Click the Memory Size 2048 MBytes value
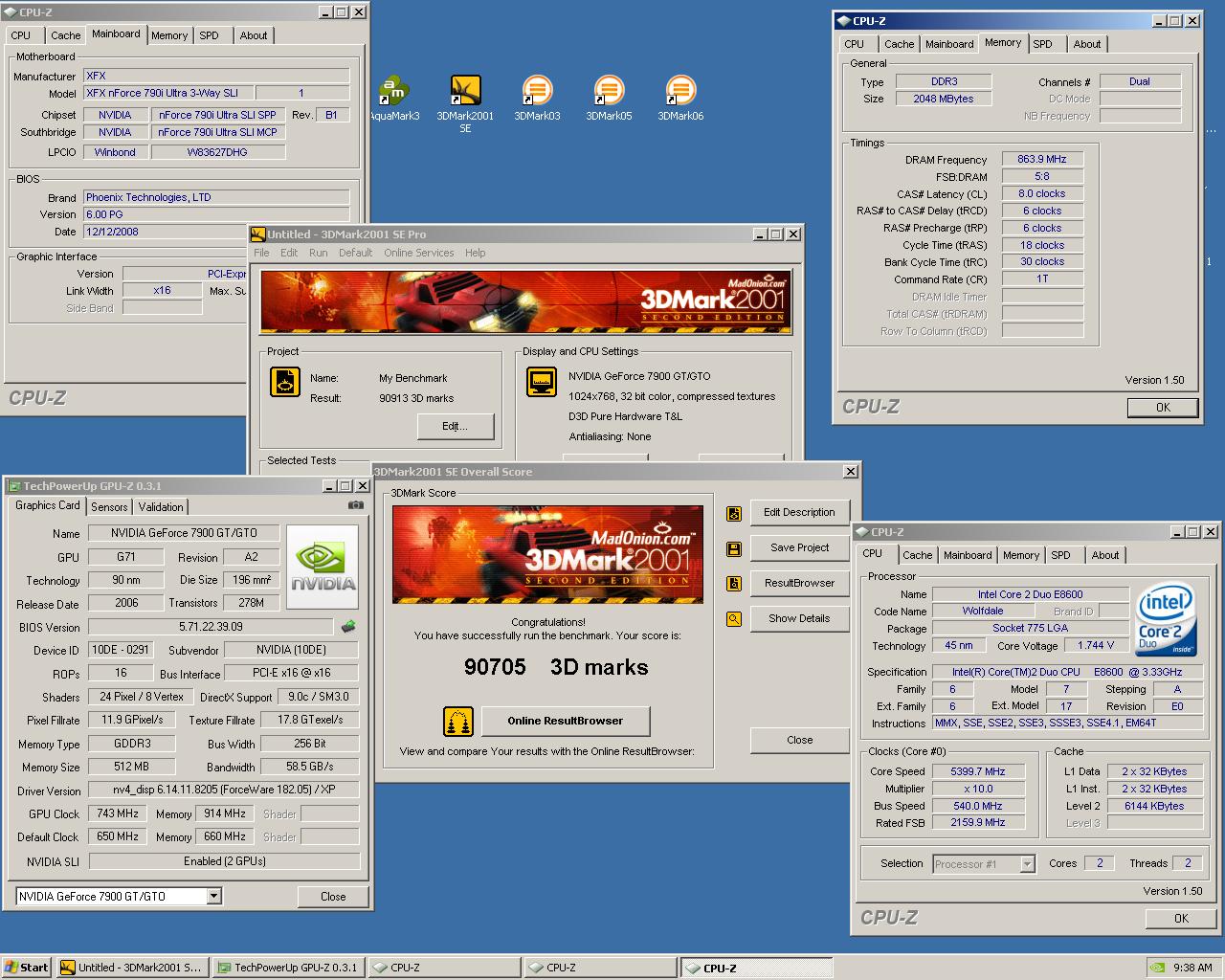1225x980 pixels. click(944, 99)
